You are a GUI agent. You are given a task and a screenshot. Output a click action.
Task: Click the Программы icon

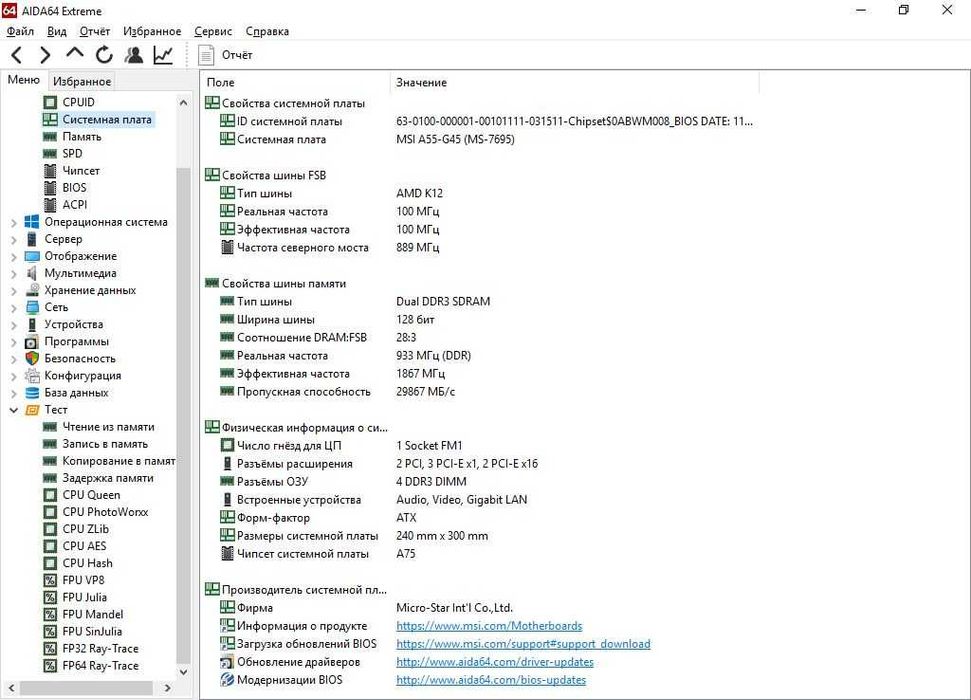coord(32,342)
